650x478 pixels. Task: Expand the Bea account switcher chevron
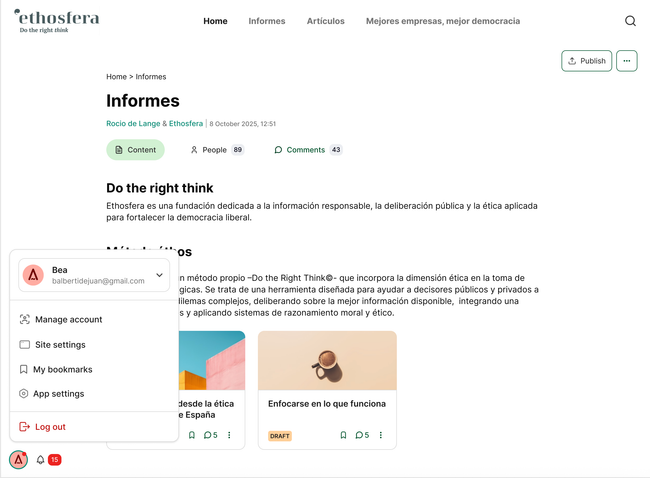coord(159,275)
